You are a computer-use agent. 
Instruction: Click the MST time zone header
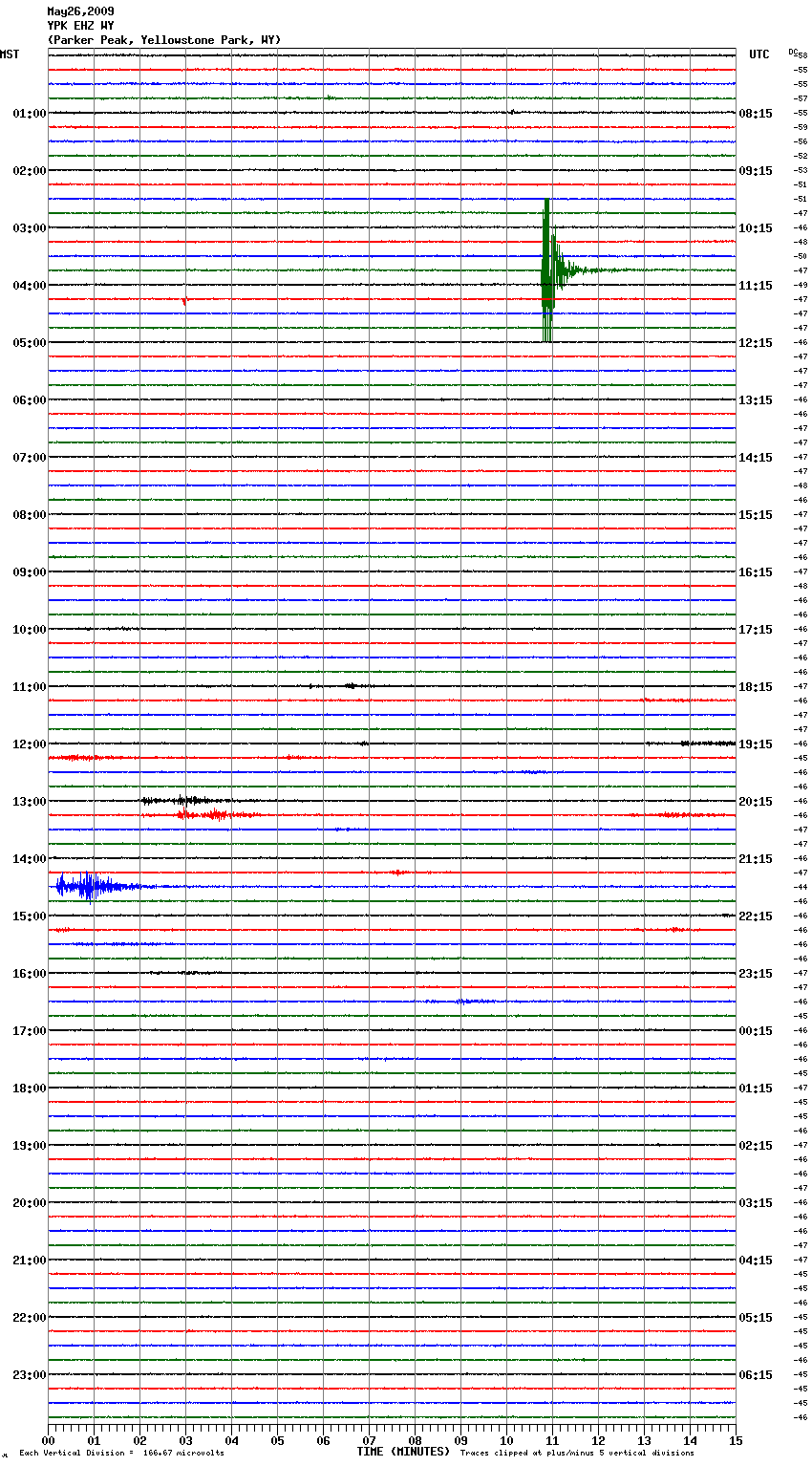coord(10,54)
